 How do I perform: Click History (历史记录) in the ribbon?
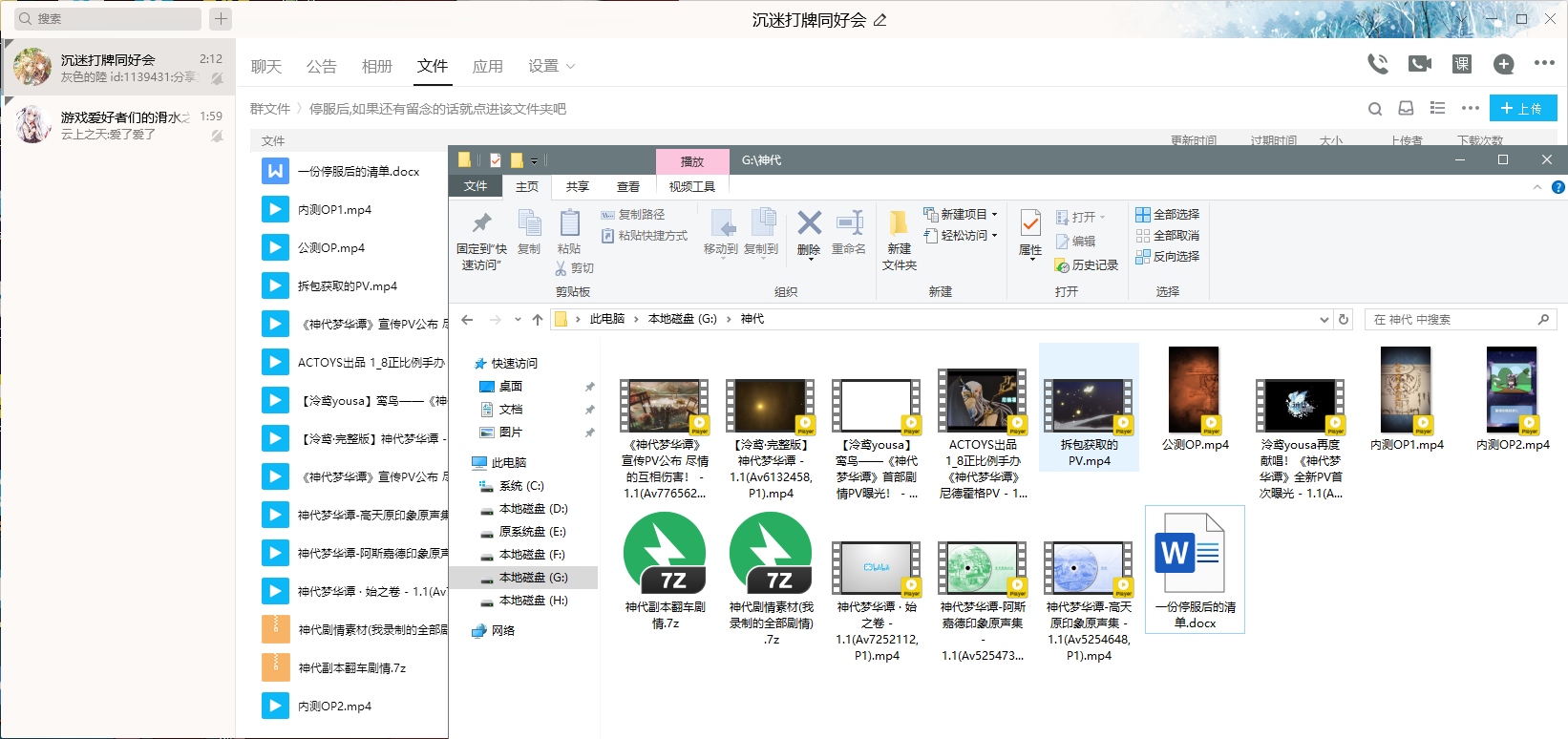[1086, 265]
